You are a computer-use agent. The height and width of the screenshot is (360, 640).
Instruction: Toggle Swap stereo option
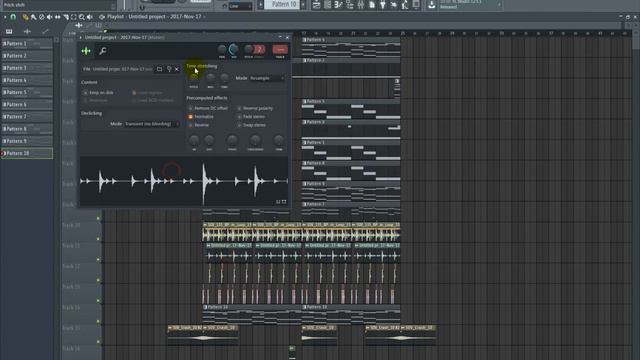point(252,125)
